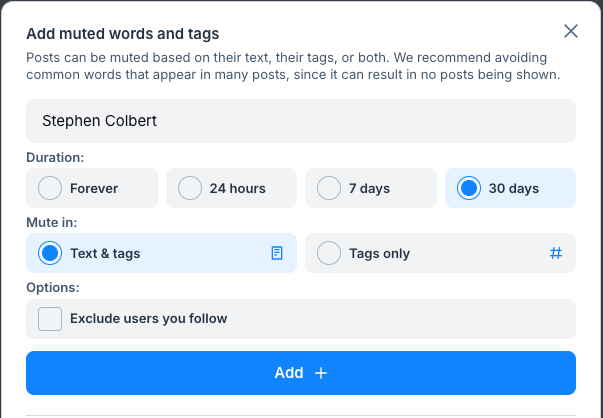Viewport: 603px width, 418px height.
Task: Tick the exclude followed users checkbox
Action: click(50, 319)
